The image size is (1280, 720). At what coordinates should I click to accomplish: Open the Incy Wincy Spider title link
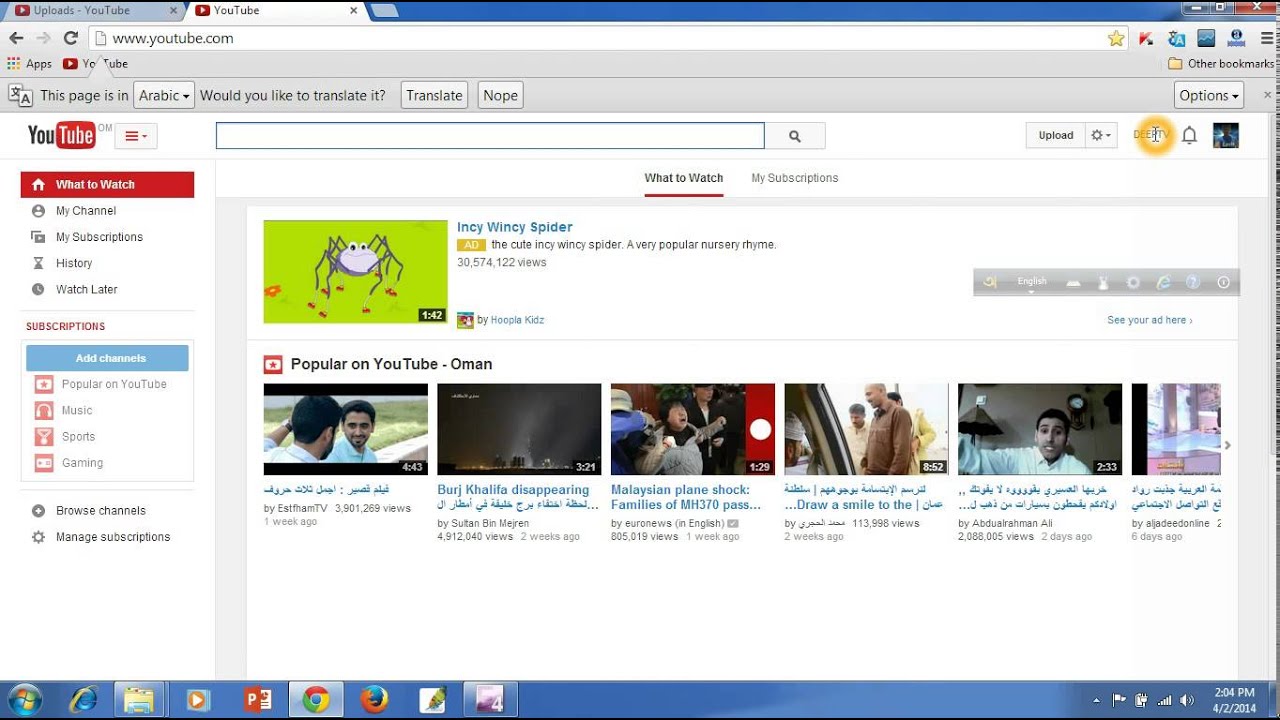(515, 227)
